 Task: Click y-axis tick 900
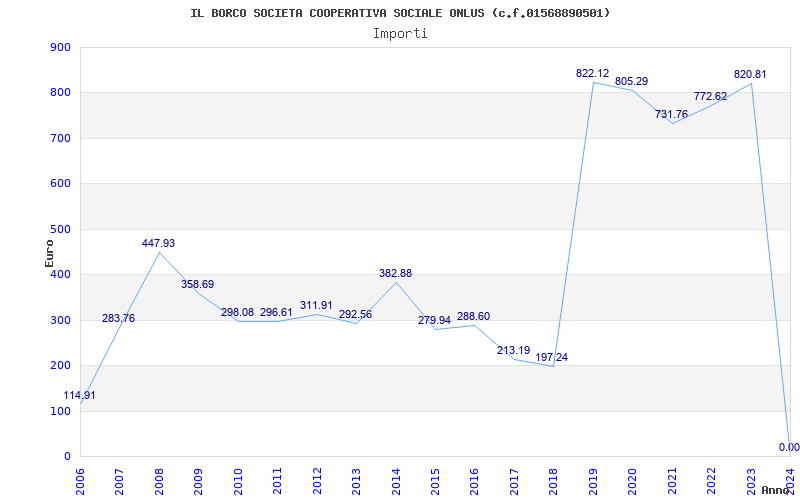coord(60,47)
